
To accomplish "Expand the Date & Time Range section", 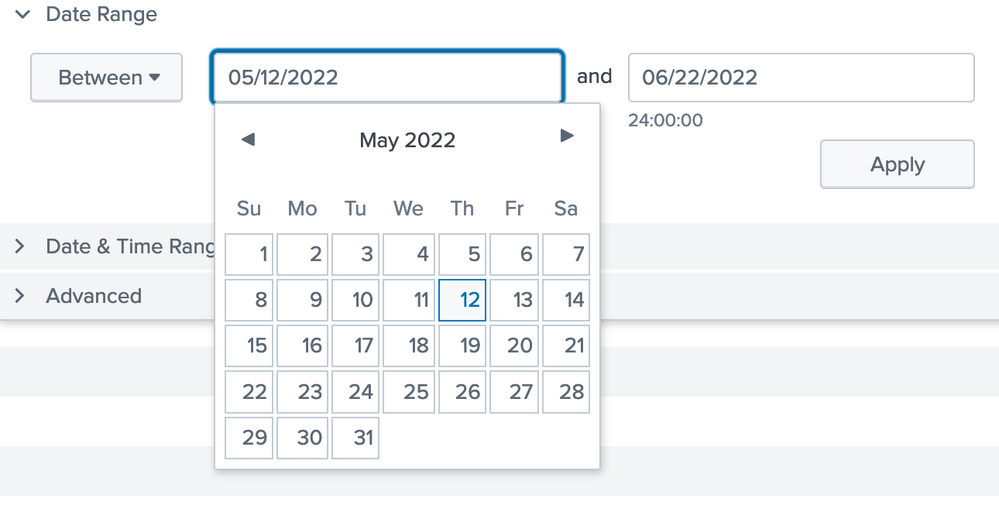I will click(x=20, y=247).
